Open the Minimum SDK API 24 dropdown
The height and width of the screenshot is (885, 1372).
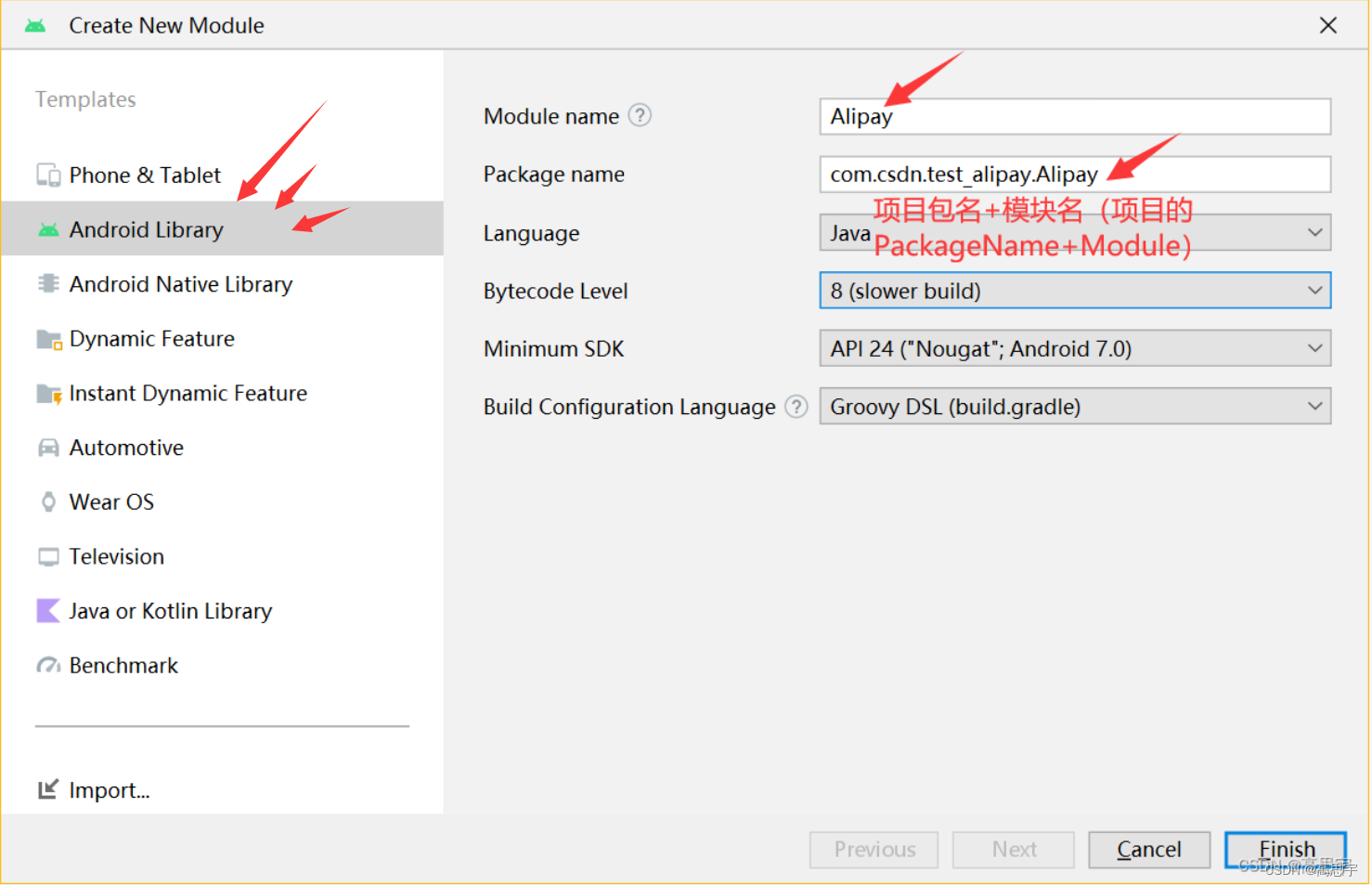[x=1075, y=349]
